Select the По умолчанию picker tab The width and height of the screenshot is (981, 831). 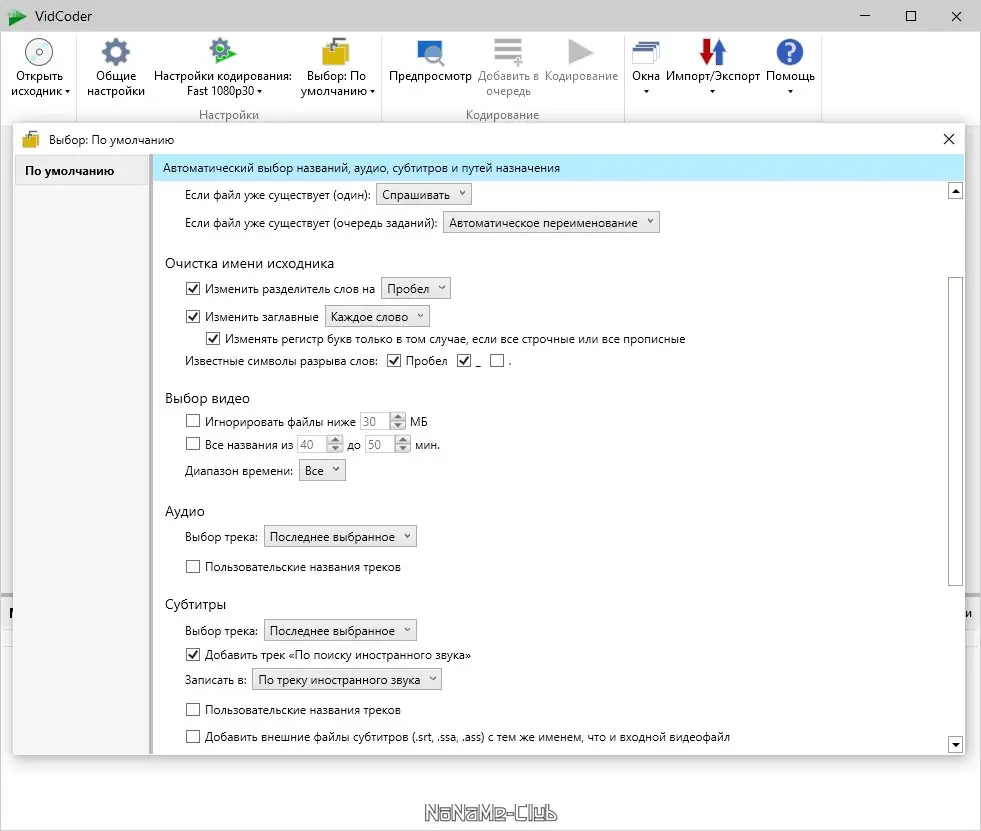click(x=81, y=171)
